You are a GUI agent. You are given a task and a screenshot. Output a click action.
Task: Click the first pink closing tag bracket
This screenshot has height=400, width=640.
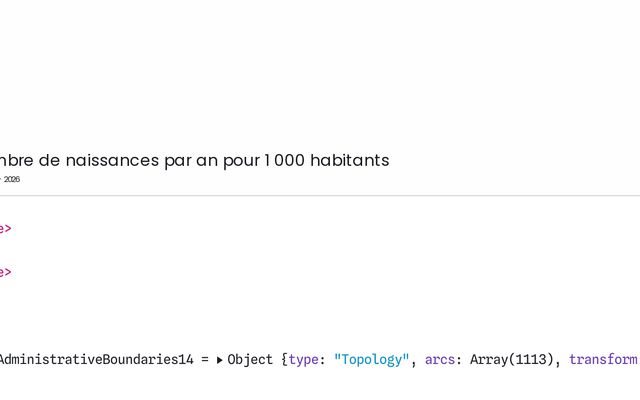[6, 229]
